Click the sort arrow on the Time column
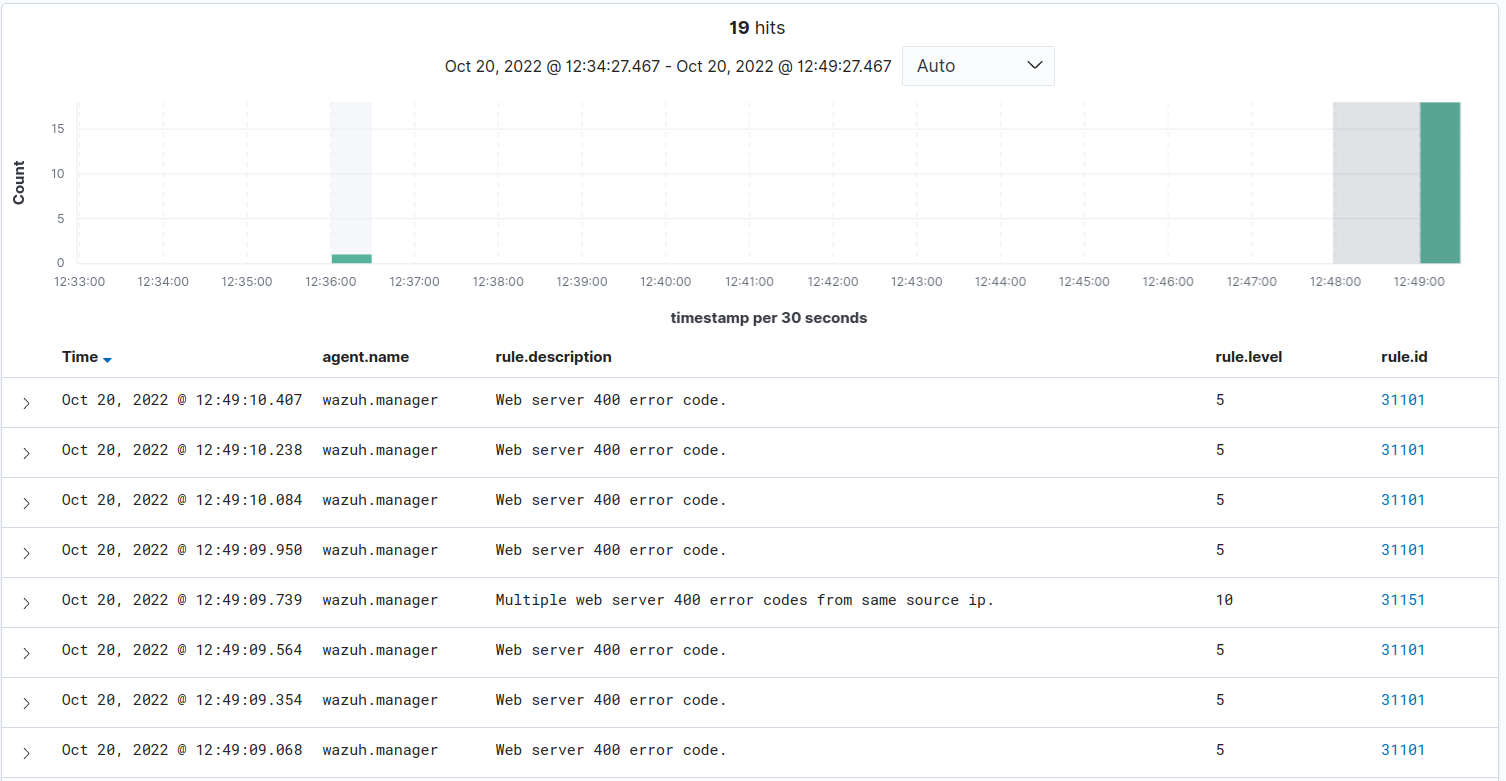Viewport: 1506px width, 781px height. pos(107,357)
